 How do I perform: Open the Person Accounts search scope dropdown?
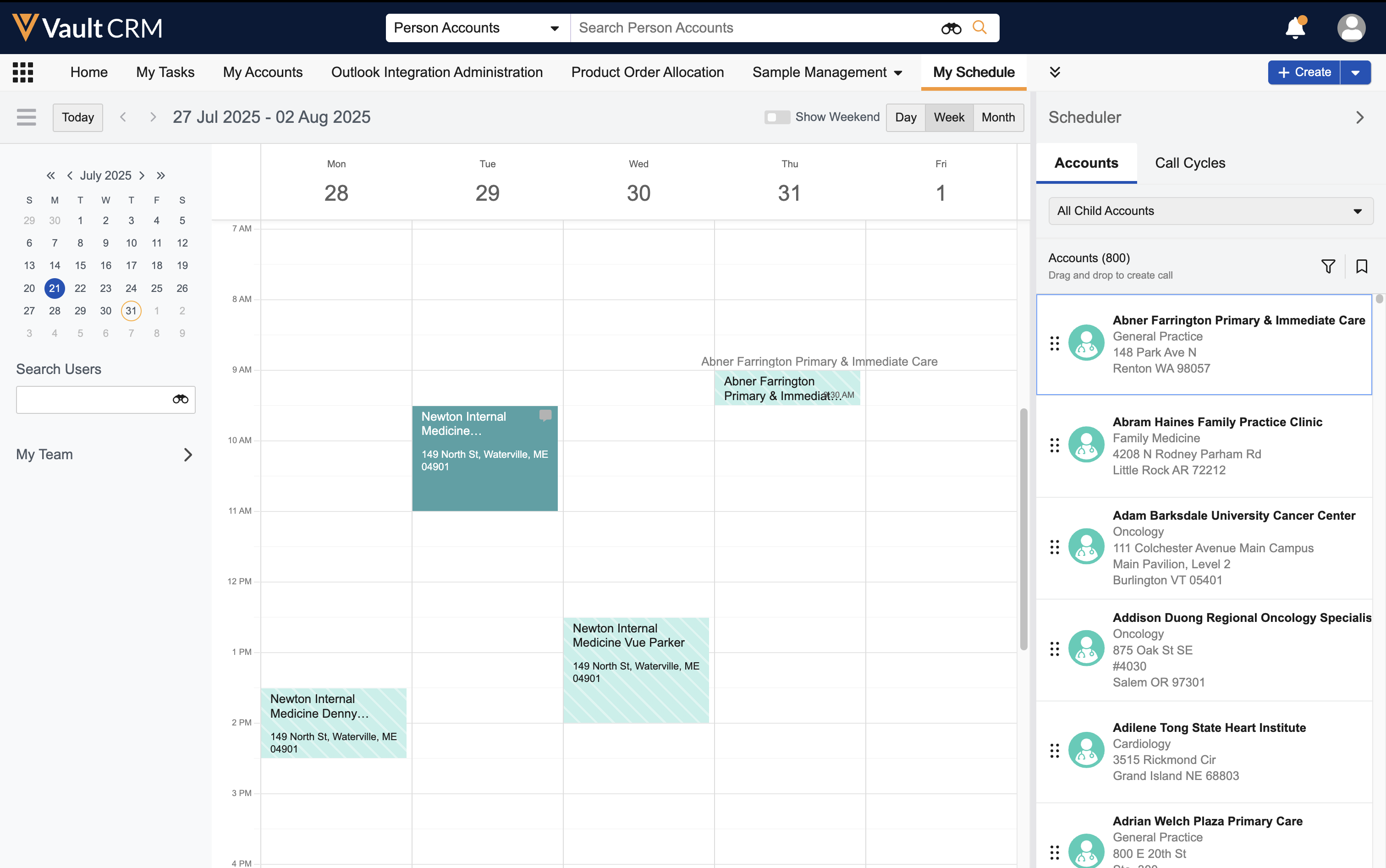pyautogui.click(x=477, y=27)
